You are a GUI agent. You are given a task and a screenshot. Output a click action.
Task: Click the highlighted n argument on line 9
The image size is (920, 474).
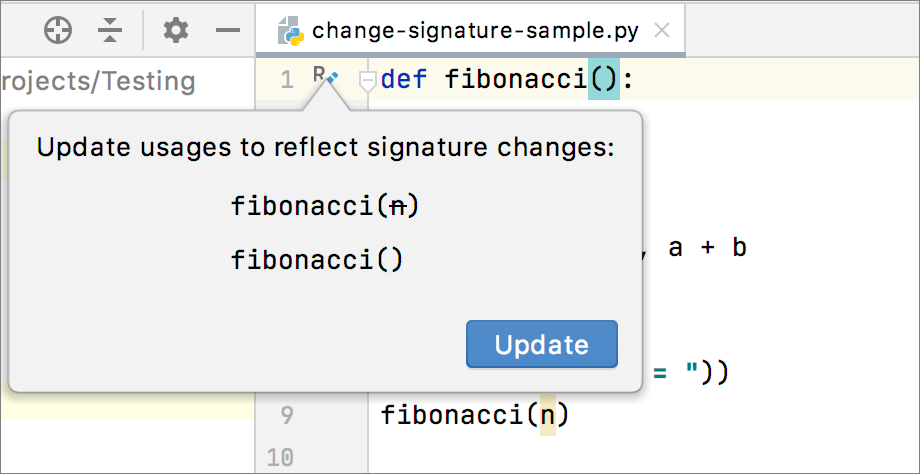click(x=548, y=414)
